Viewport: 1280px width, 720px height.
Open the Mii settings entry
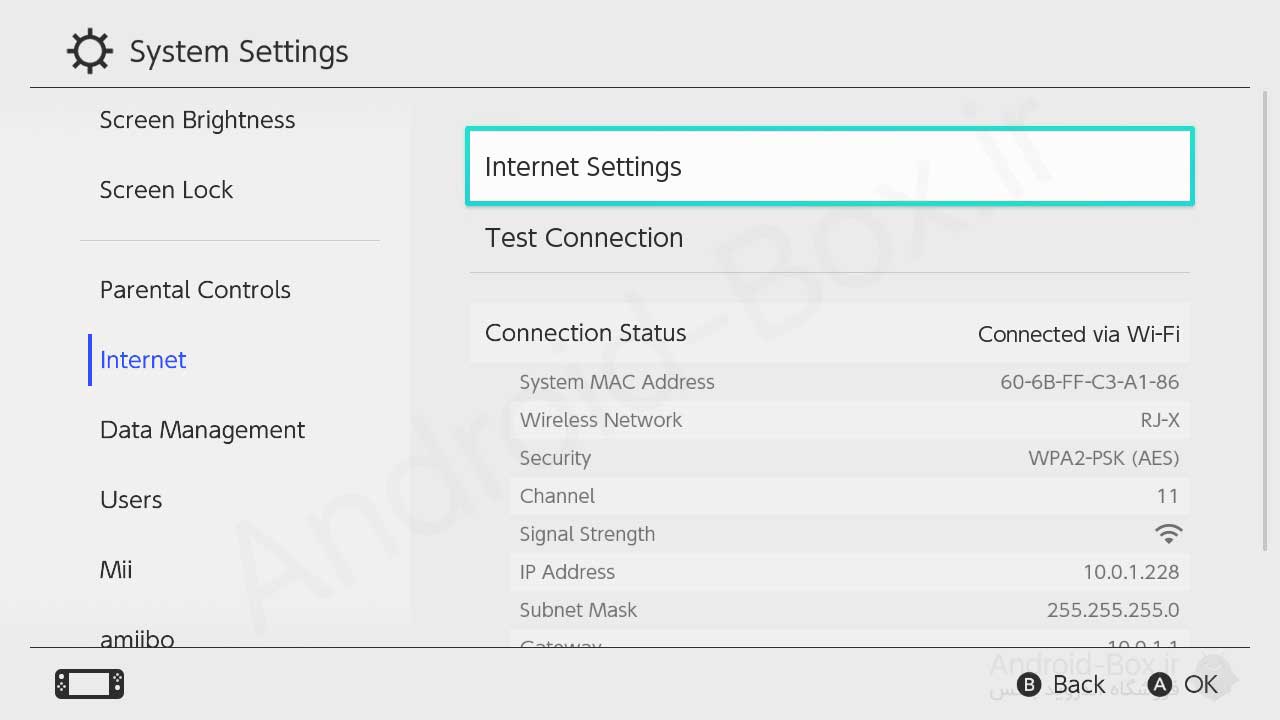click(116, 570)
